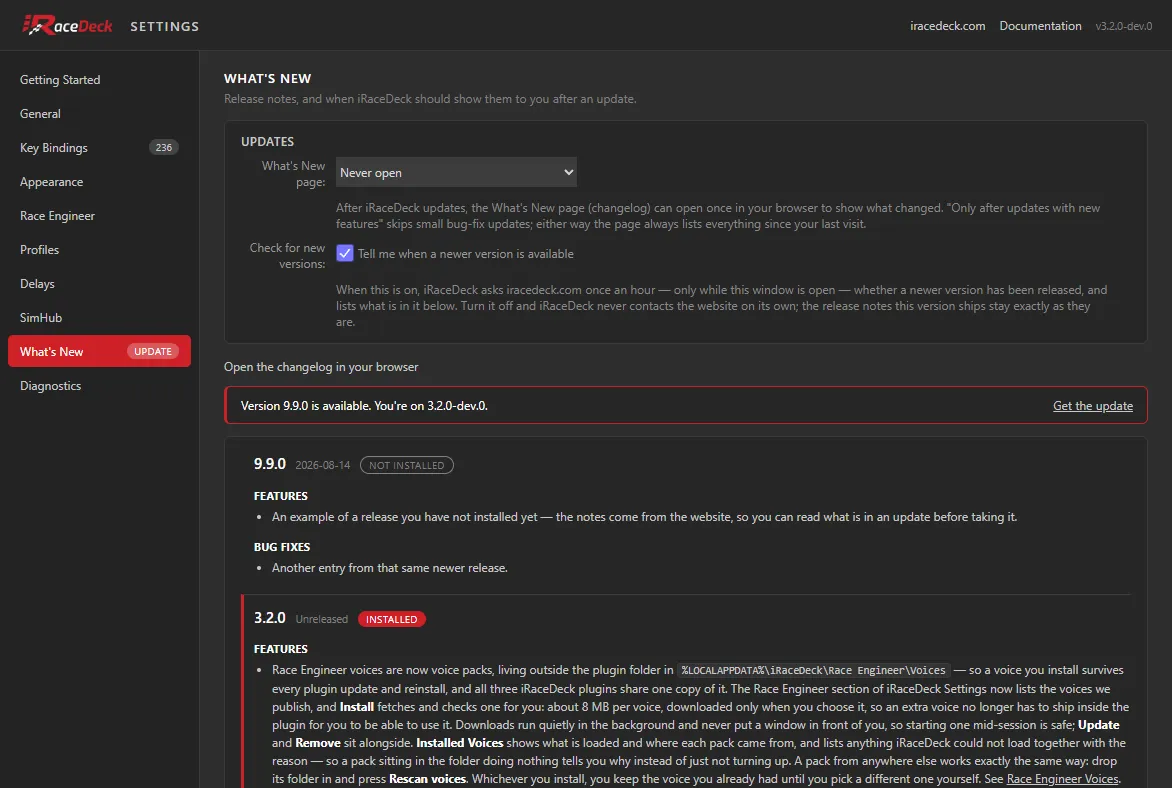Click the FEATURES heading under 3.2.0
Viewport: 1172px width, 788px height.
coord(280,649)
